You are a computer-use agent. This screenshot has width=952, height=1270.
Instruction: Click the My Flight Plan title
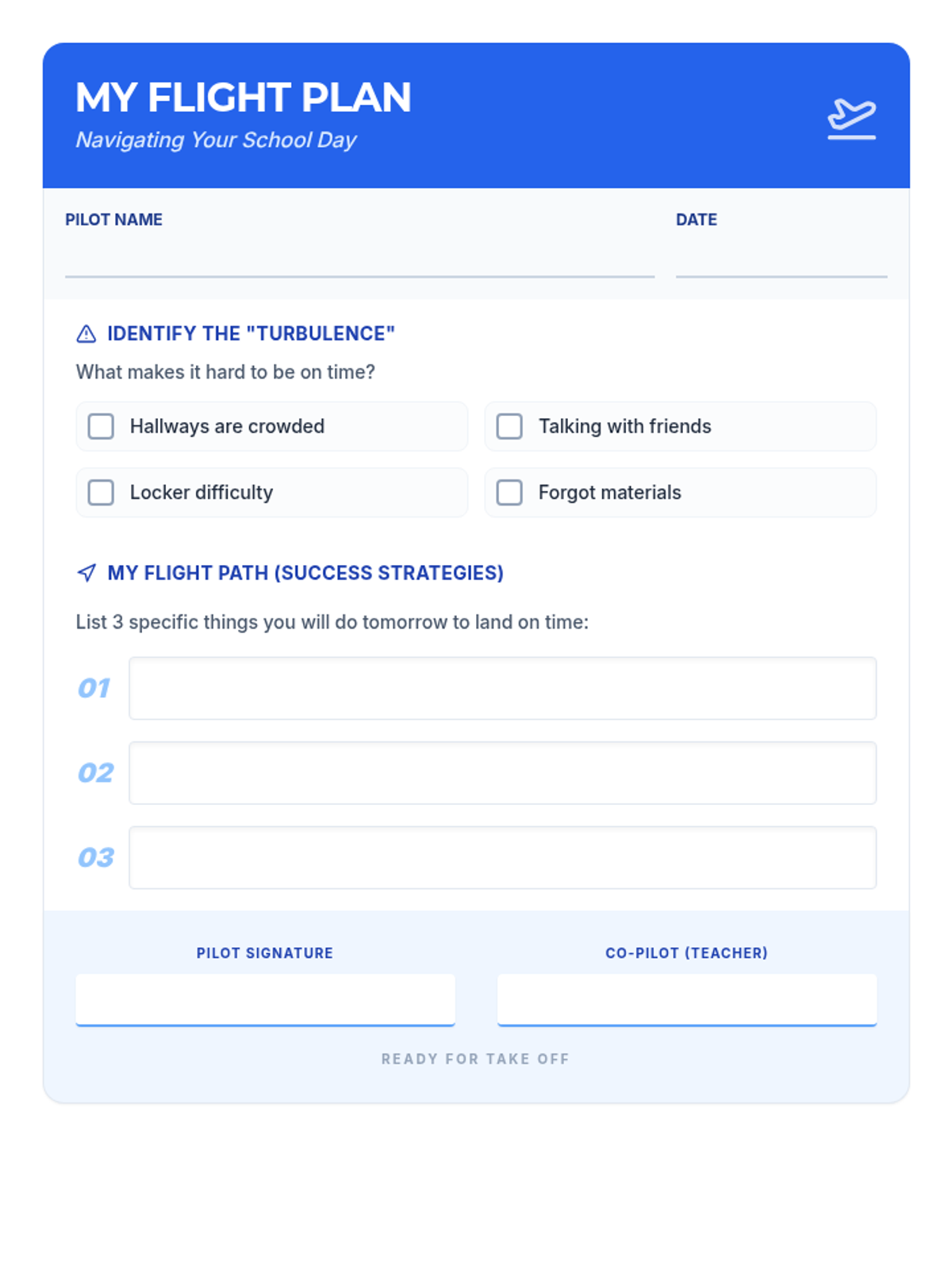tap(243, 98)
